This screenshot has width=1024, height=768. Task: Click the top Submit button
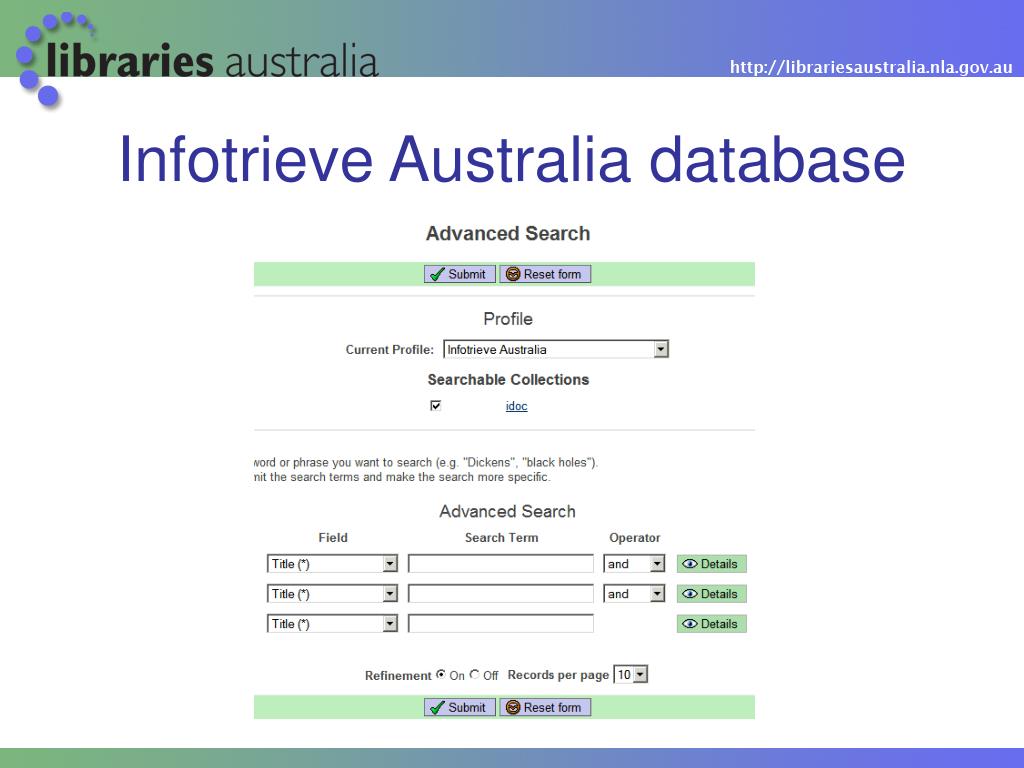460,274
